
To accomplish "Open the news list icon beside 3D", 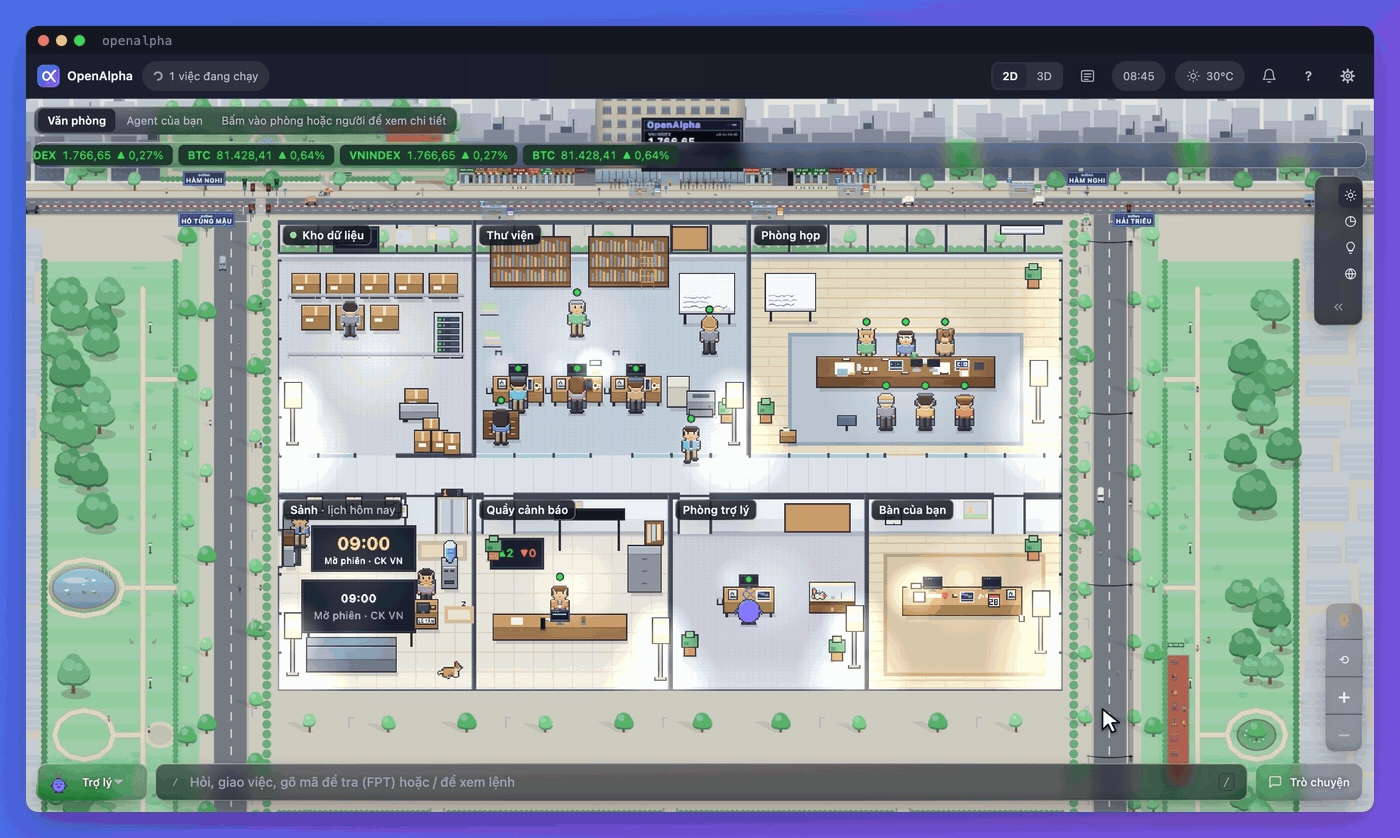I will (1087, 76).
